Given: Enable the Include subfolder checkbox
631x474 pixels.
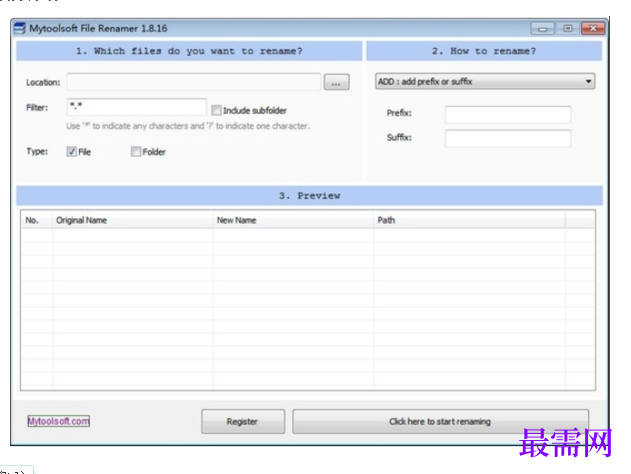Looking at the screenshot, I should click(x=216, y=110).
